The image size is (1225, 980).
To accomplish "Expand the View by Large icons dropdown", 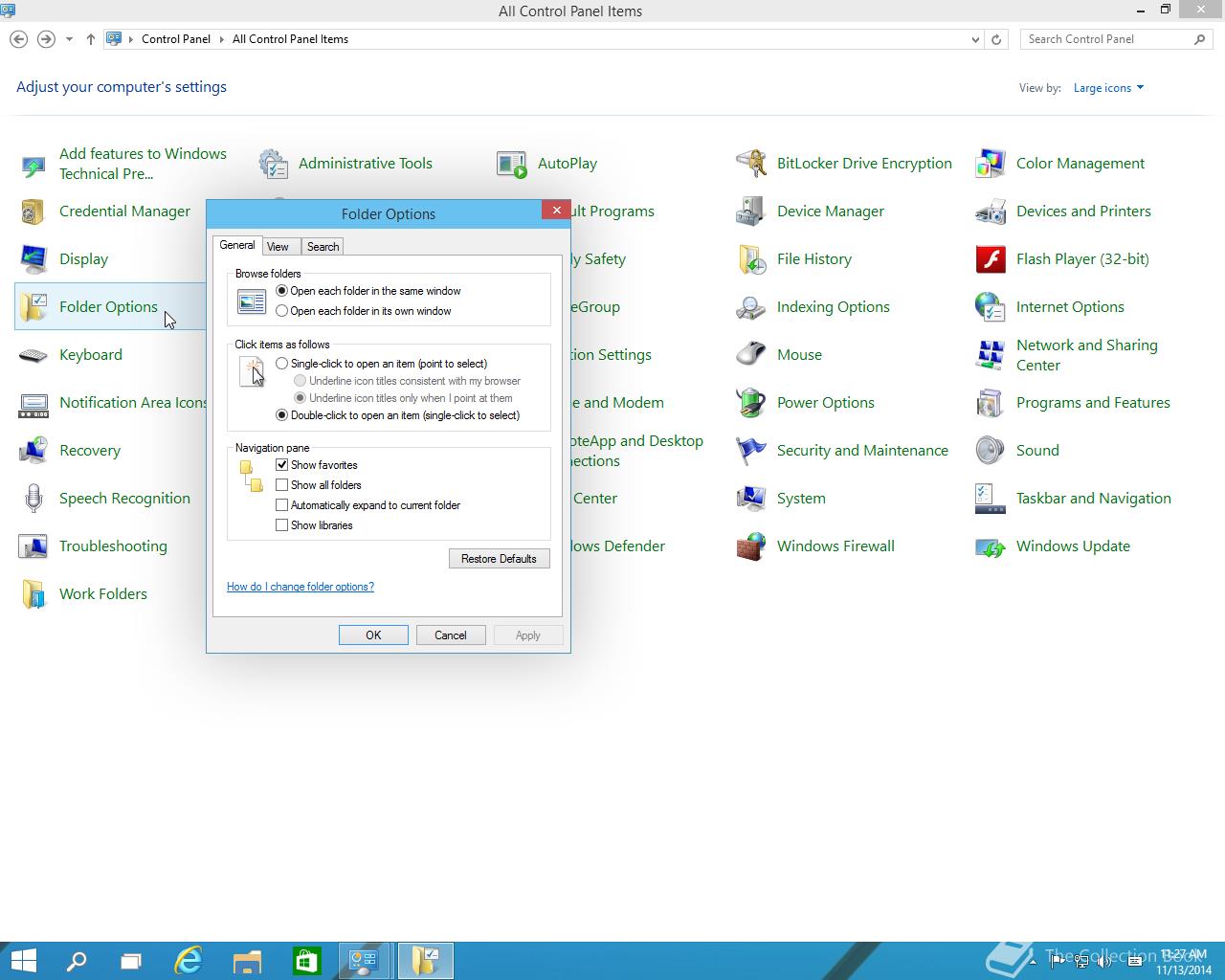I will coord(1108,88).
